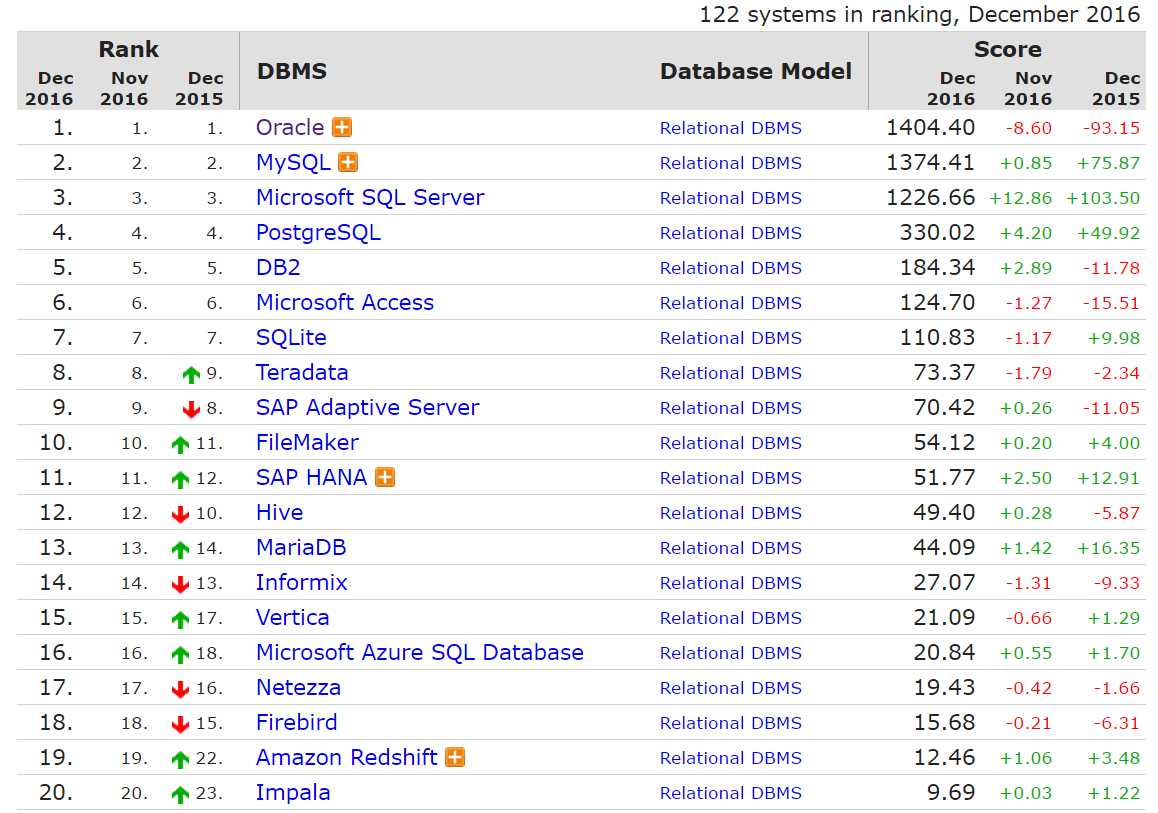Click the DBMS column header

292,71
